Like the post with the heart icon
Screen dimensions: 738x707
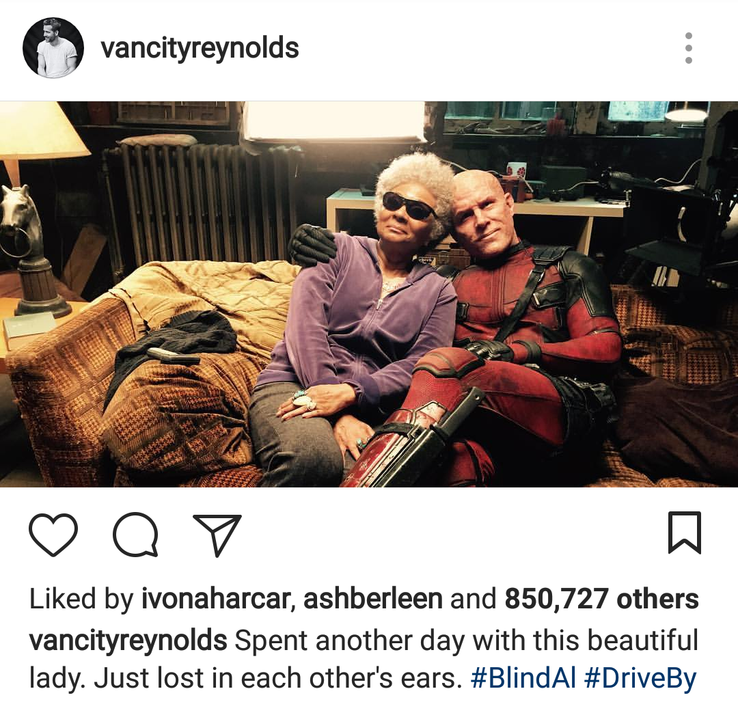53,534
